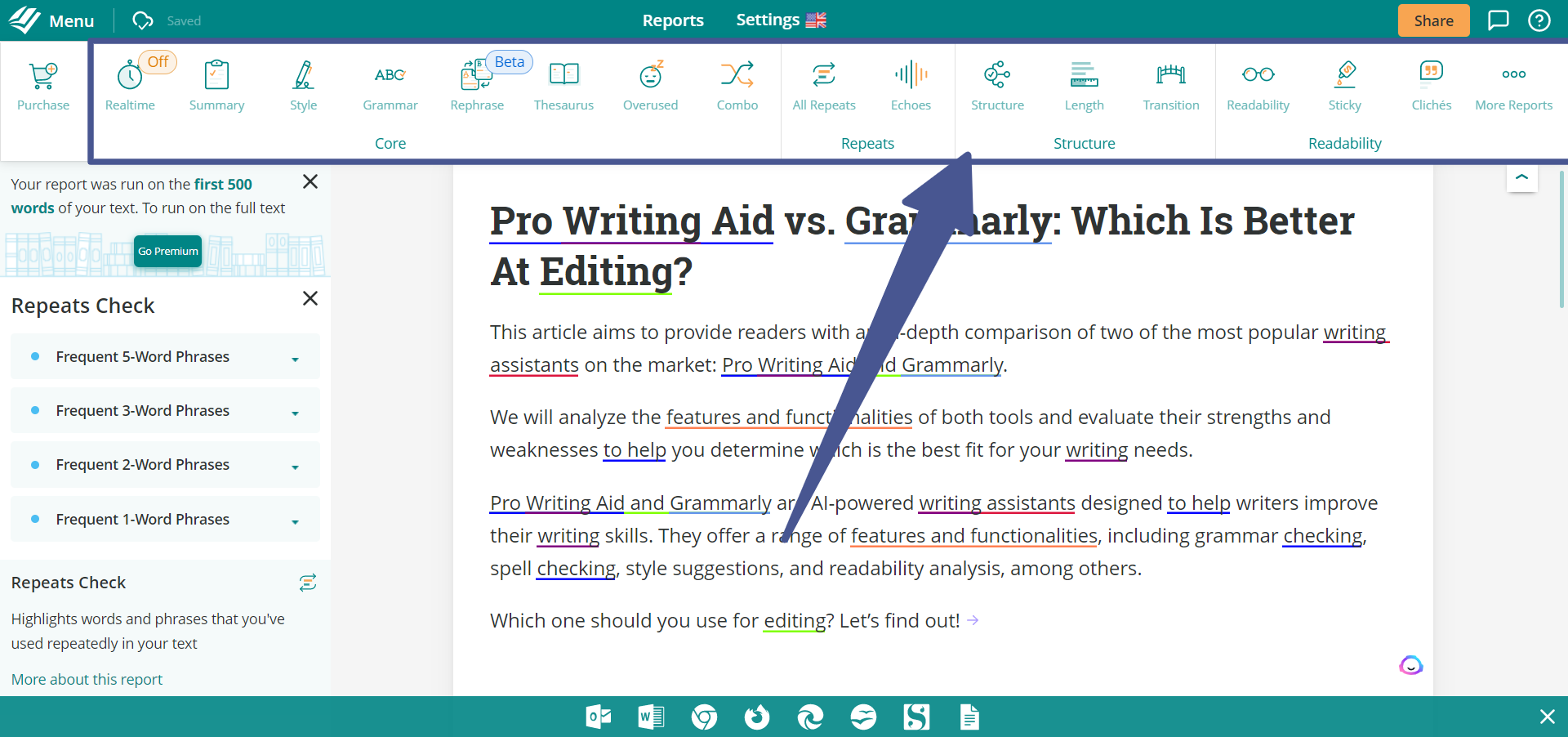
Task: Close the bottom integrations bar
Action: pyautogui.click(x=1547, y=717)
